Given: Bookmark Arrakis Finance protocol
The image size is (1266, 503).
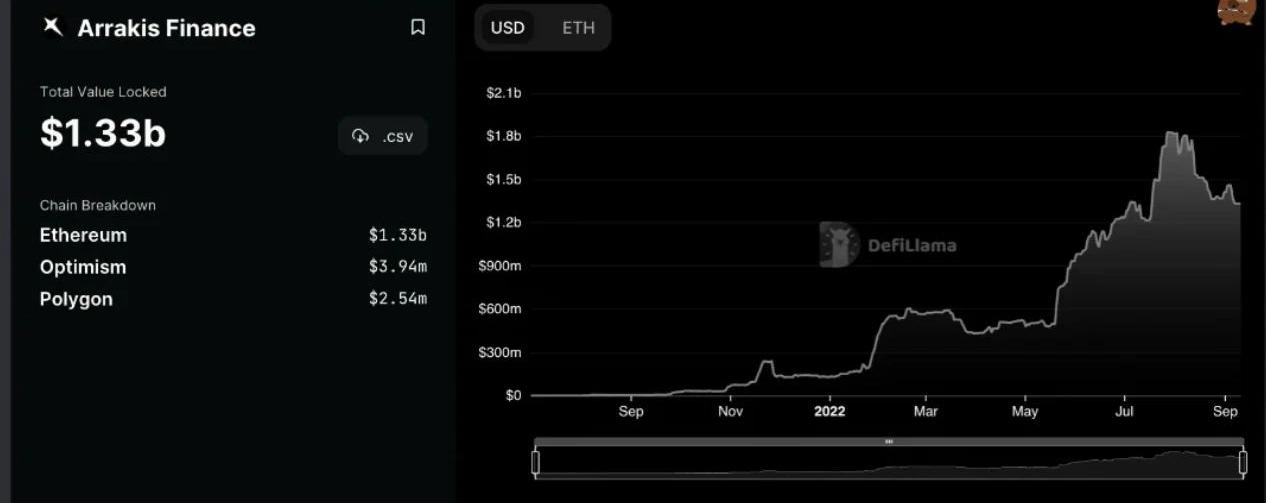Looking at the screenshot, I should [418, 28].
